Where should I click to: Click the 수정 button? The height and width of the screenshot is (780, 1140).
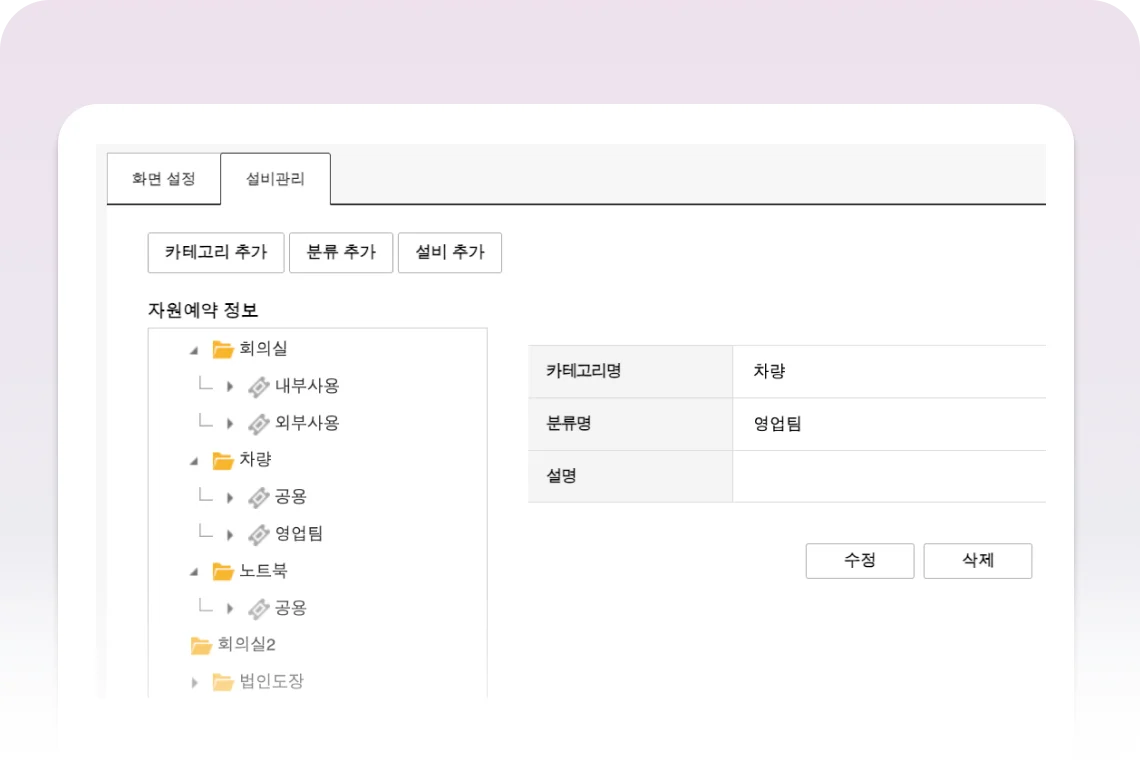[859, 561]
